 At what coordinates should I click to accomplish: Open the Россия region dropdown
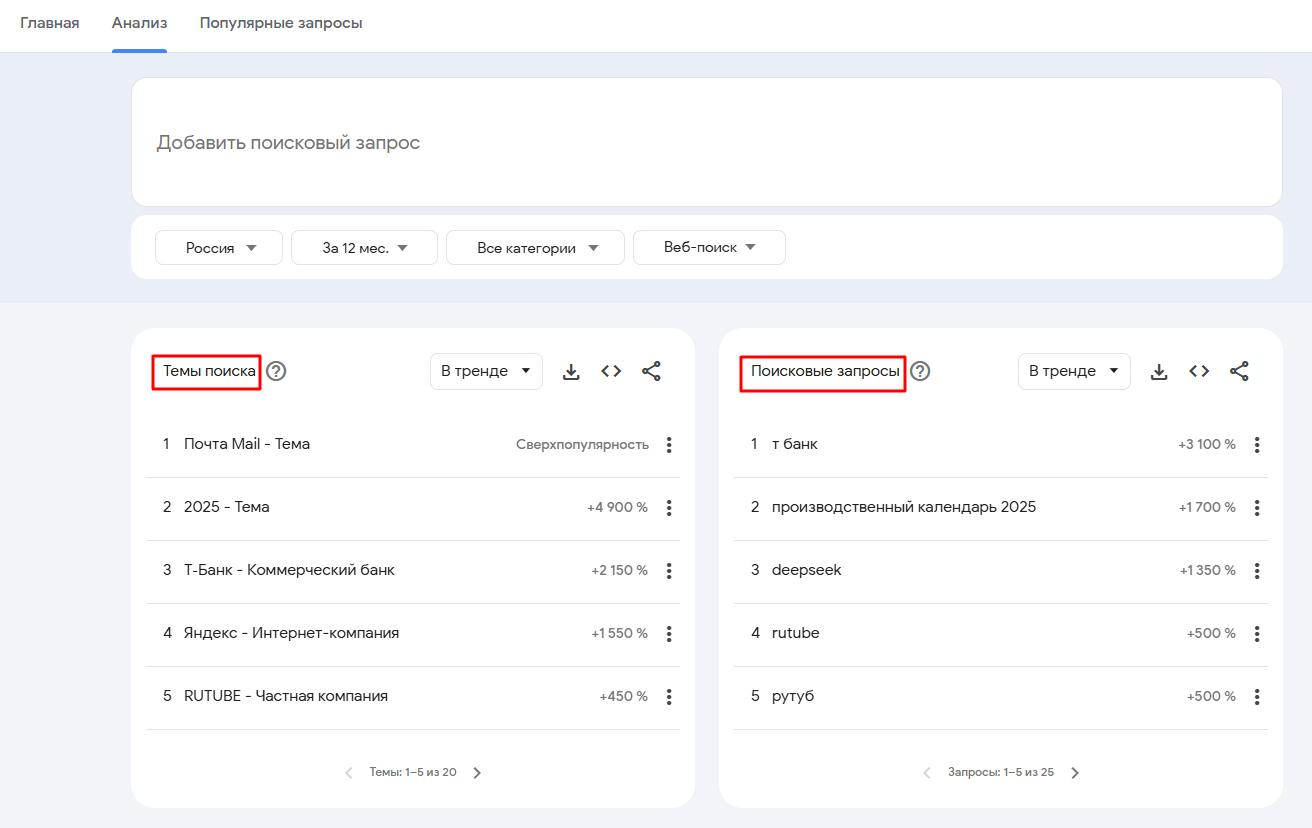[219, 248]
